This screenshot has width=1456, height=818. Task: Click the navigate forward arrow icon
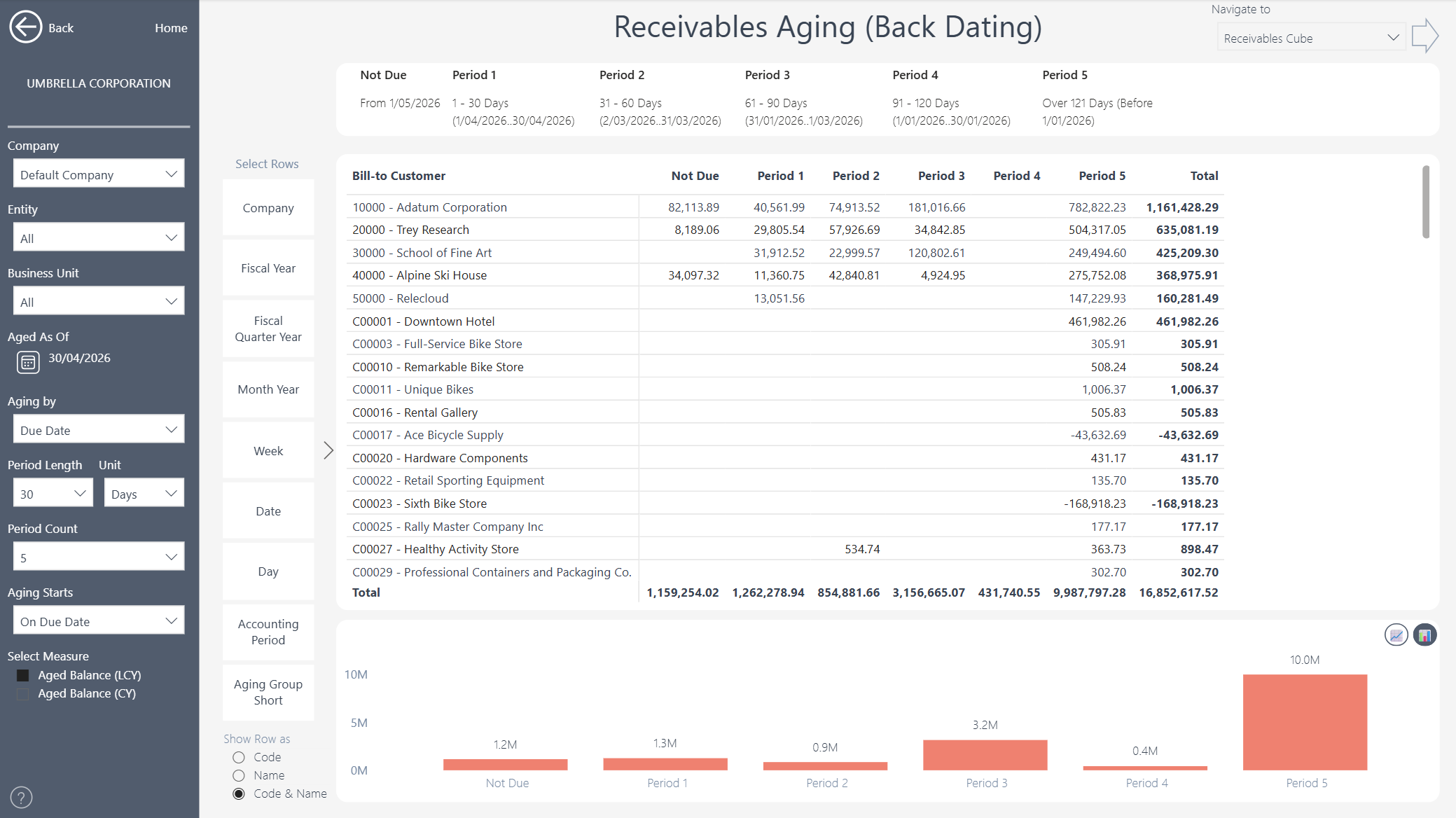(1424, 36)
